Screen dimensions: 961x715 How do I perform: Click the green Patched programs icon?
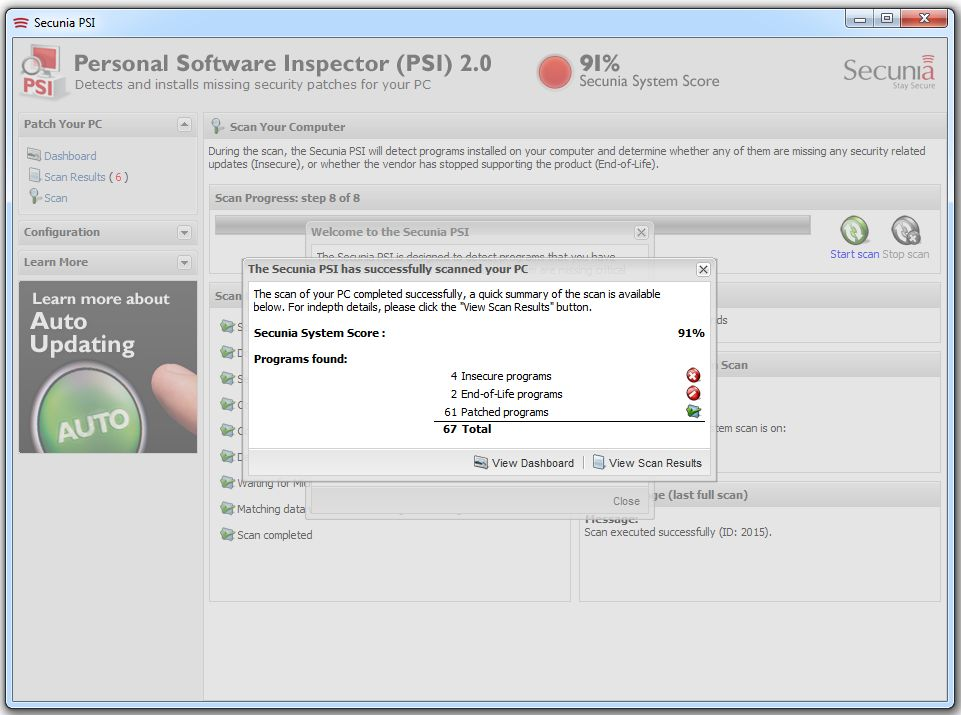click(693, 411)
